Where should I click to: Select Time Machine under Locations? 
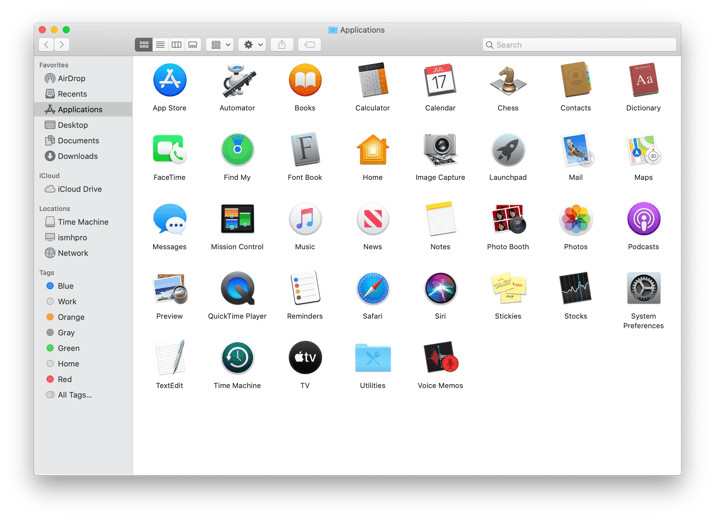tap(83, 222)
